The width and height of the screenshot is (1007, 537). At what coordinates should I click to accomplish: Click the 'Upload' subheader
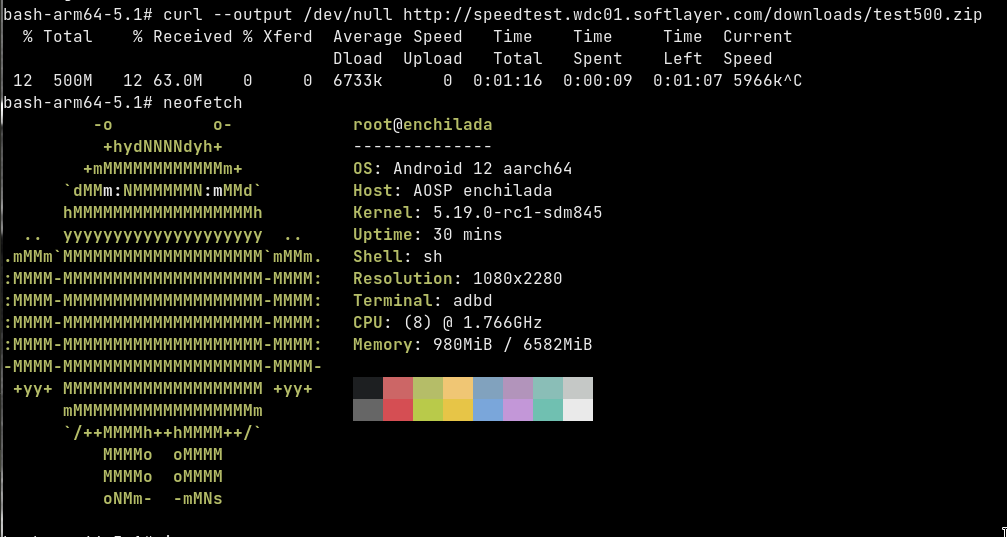[433, 58]
